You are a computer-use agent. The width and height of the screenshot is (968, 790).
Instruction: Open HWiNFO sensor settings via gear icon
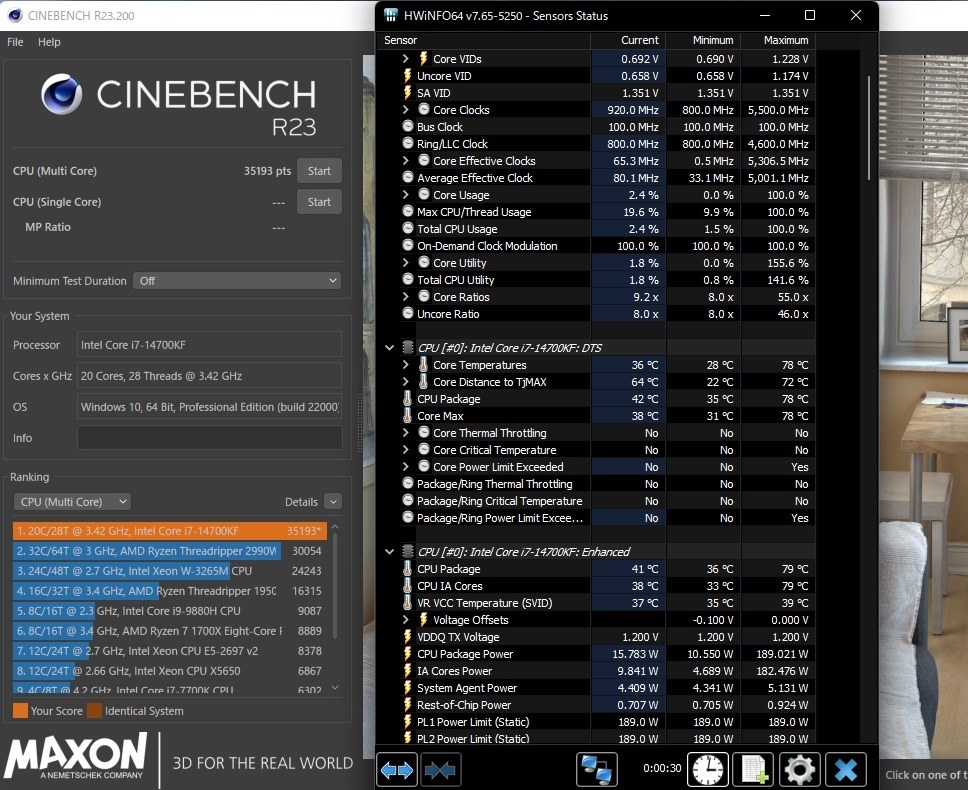[x=798, y=769]
